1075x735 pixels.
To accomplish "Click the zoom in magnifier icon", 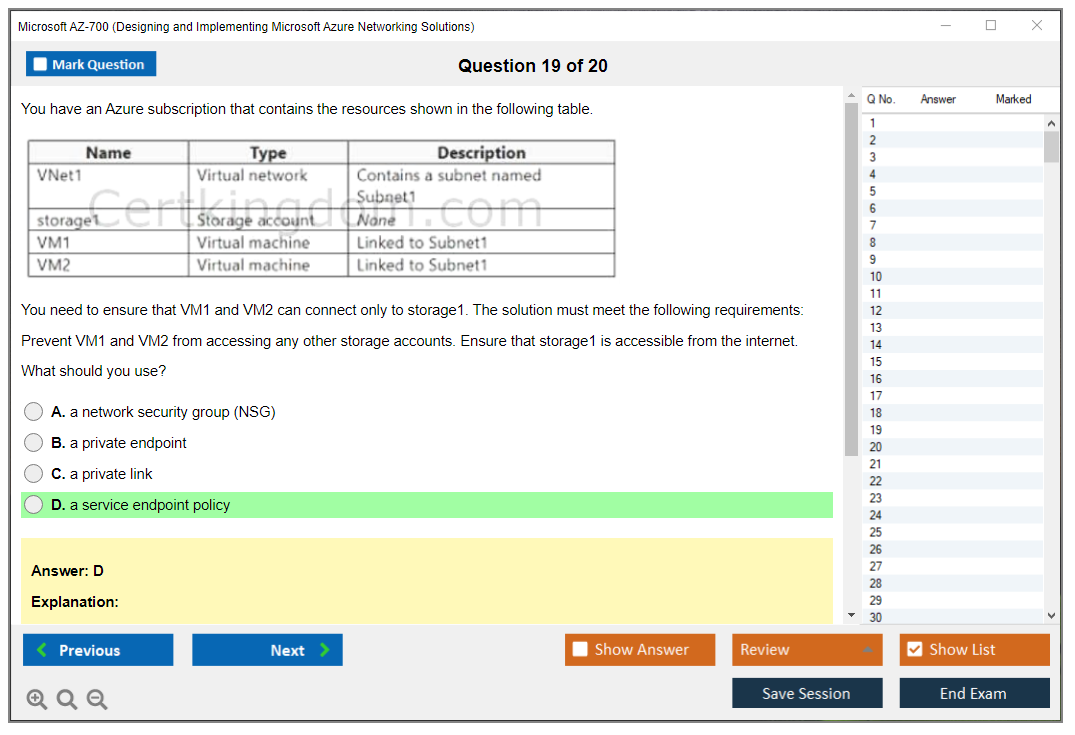I will pyautogui.click(x=37, y=700).
